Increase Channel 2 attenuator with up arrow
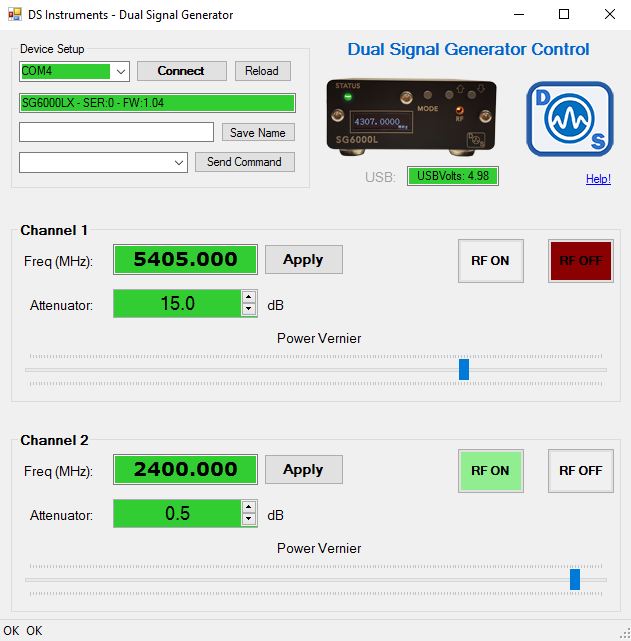 click(249, 507)
